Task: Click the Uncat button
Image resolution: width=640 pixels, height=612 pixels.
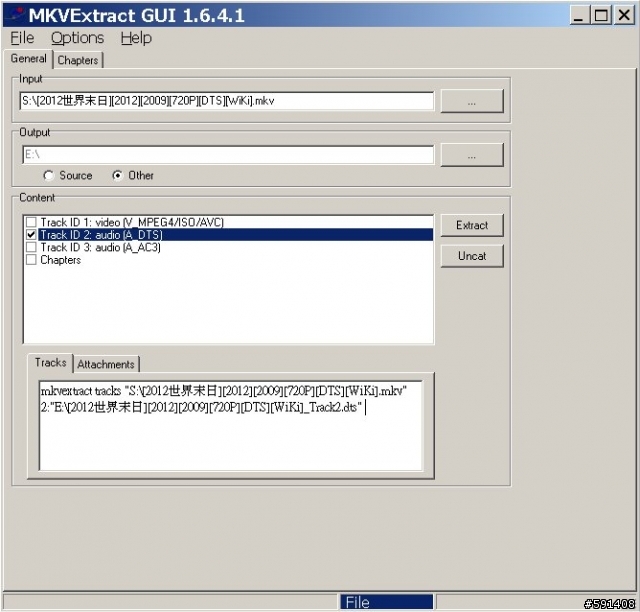Action: tap(472, 256)
